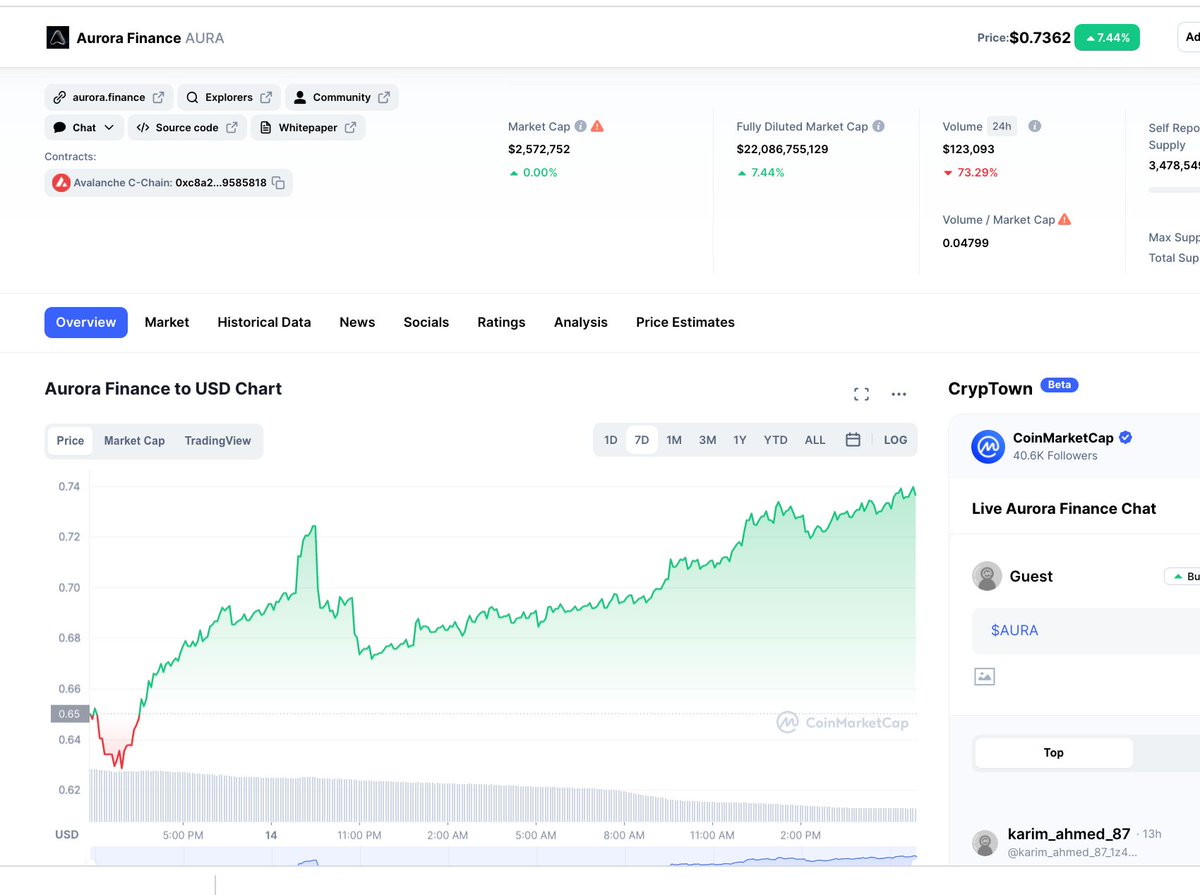Click the $AURA post input field

coord(1086,630)
